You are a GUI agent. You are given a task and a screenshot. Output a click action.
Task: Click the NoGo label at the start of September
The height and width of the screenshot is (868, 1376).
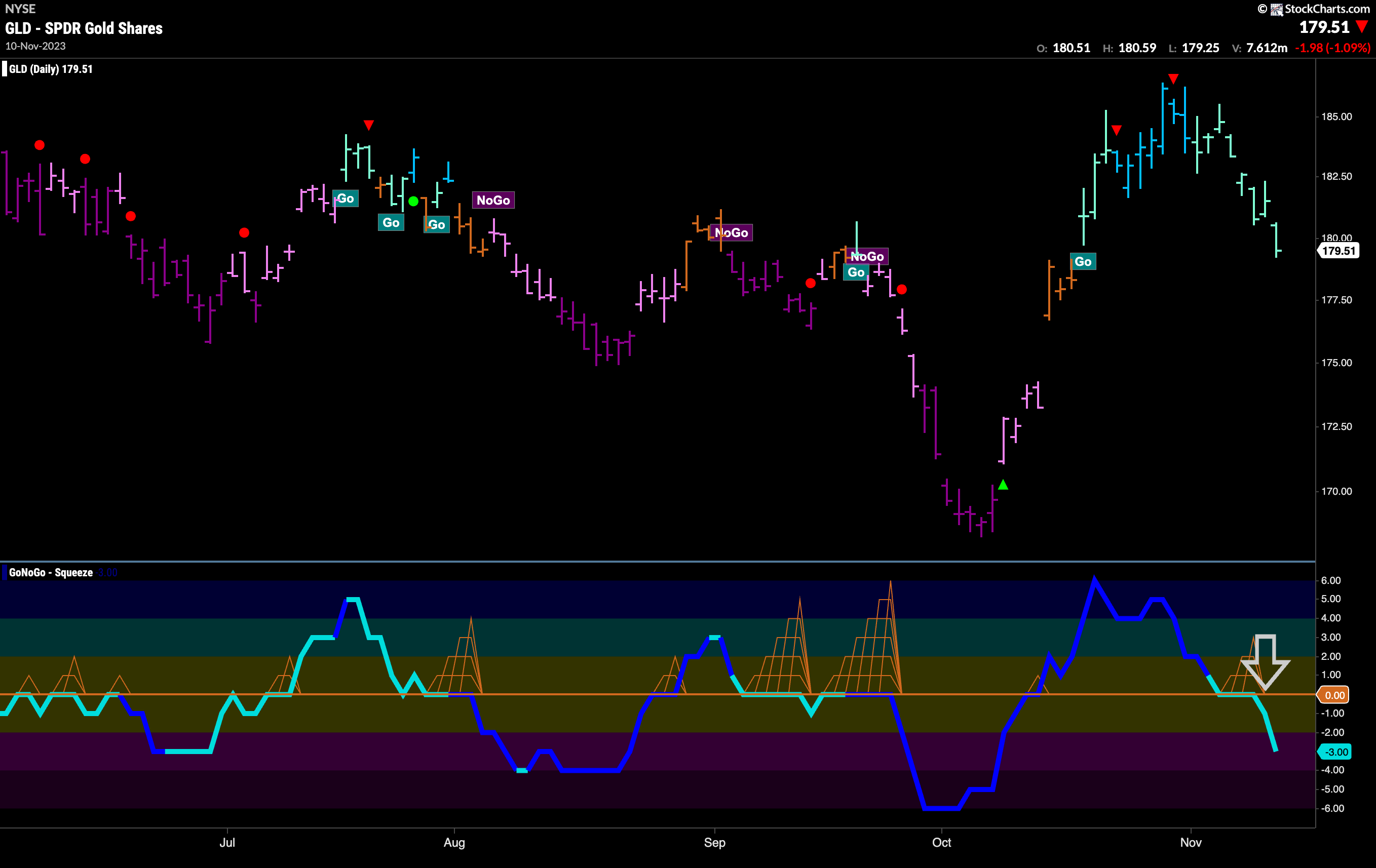732,232
